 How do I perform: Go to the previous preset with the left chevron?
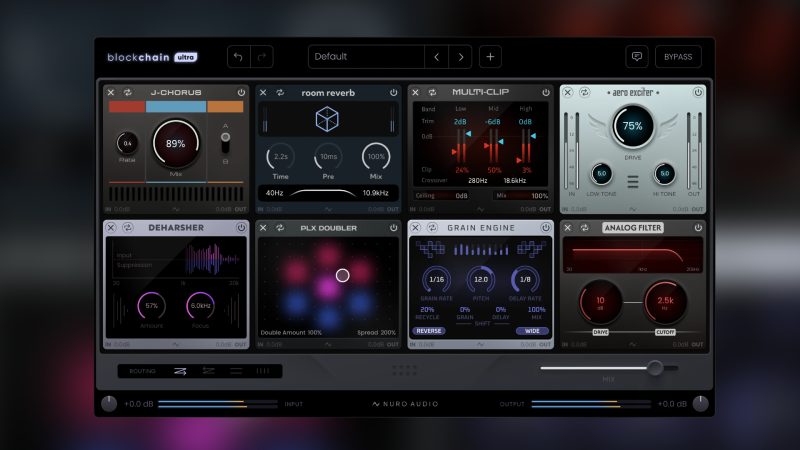tap(437, 57)
